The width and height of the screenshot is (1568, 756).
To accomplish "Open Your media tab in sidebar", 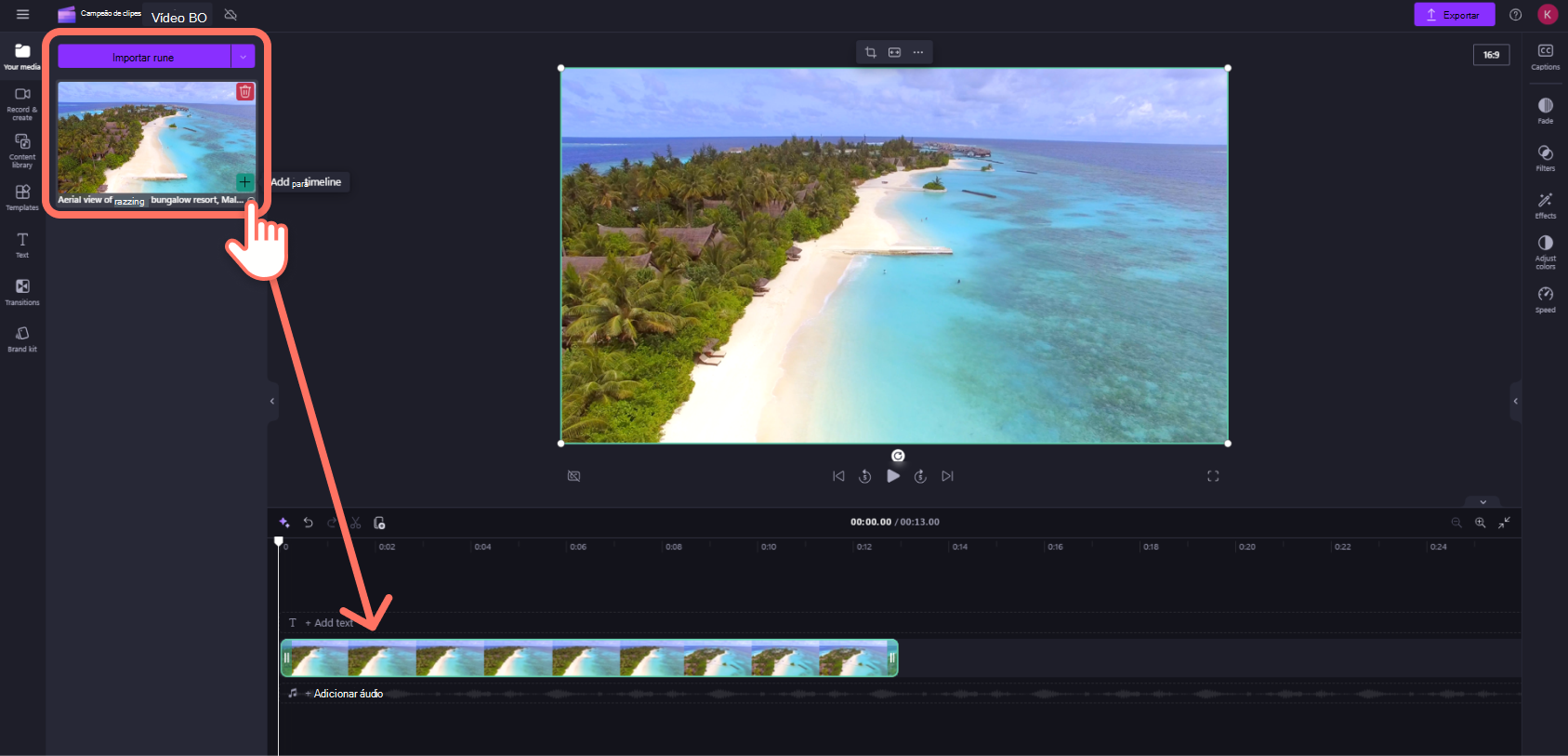I will (22, 56).
